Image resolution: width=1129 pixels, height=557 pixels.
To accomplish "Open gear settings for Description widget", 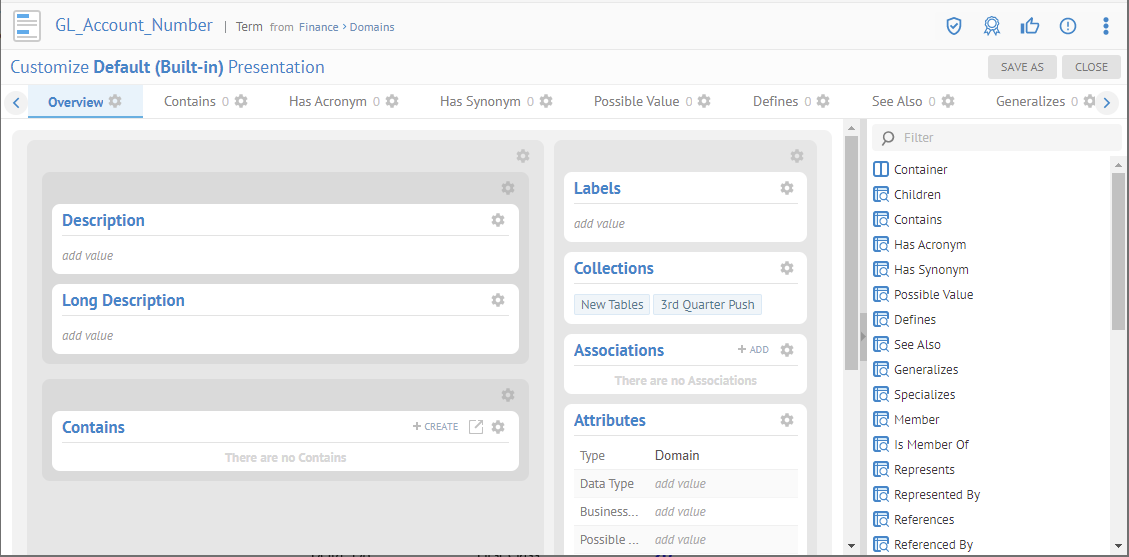I will (x=498, y=220).
